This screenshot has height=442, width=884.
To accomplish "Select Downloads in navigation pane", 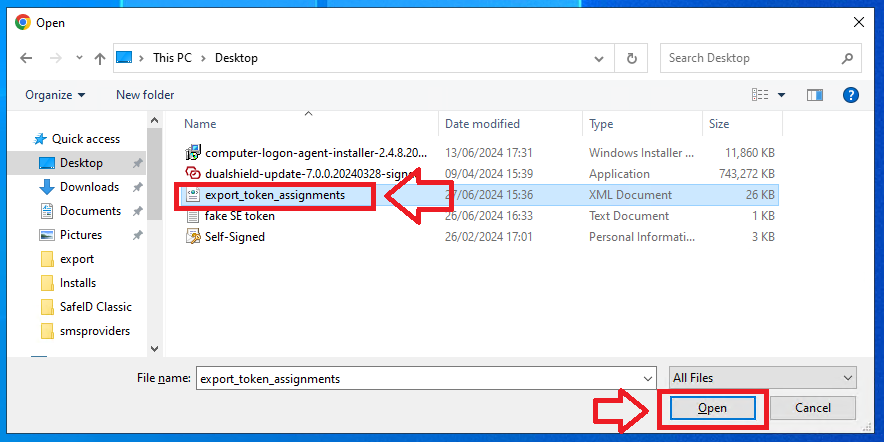I will (x=89, y=187).
